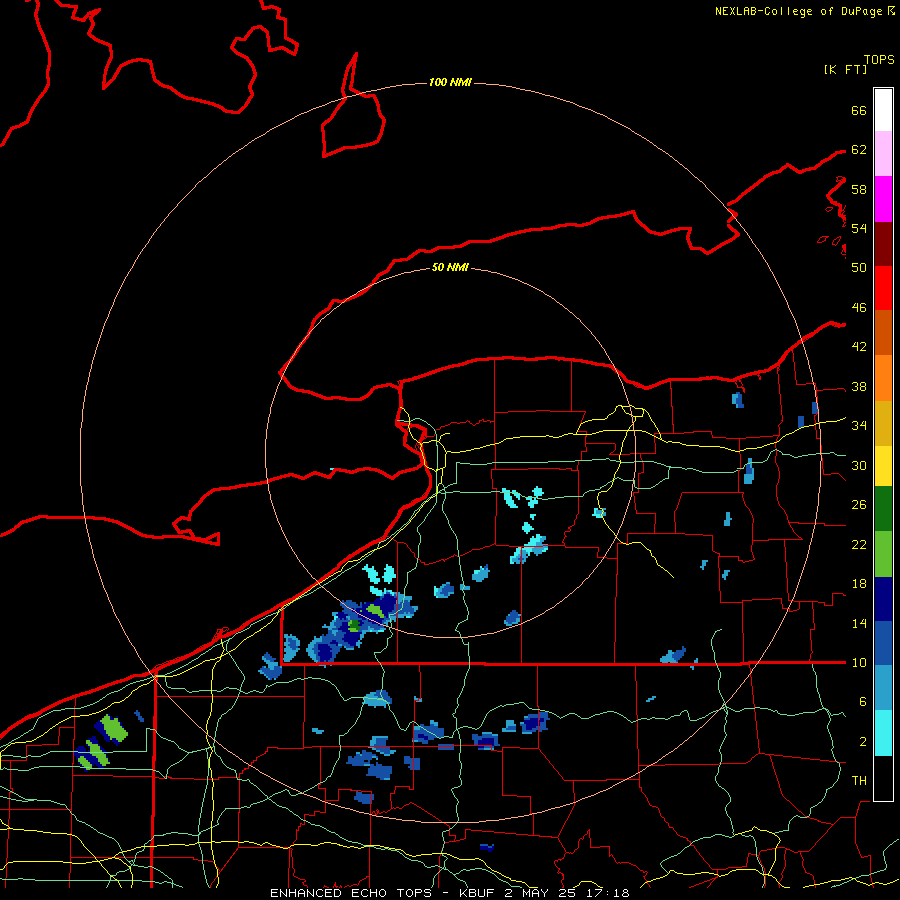Screen dimensions: 900x900
Task: Click the legend value '22'
Action: point(859,544)
